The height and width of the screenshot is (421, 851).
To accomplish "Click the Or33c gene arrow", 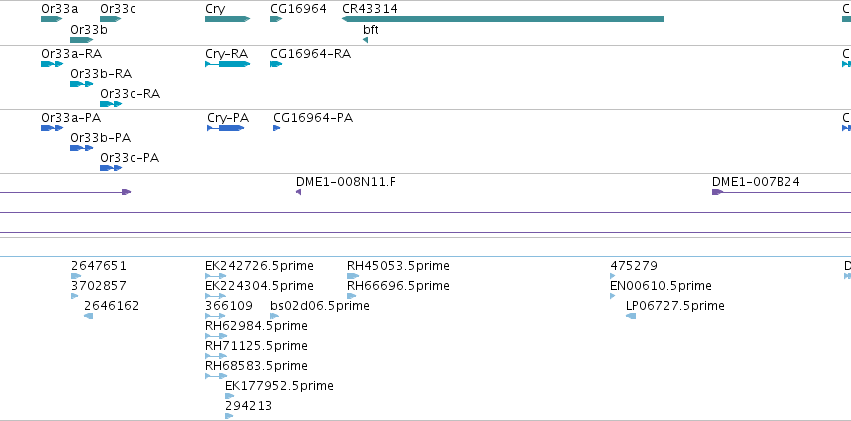I will coord(111,19).
